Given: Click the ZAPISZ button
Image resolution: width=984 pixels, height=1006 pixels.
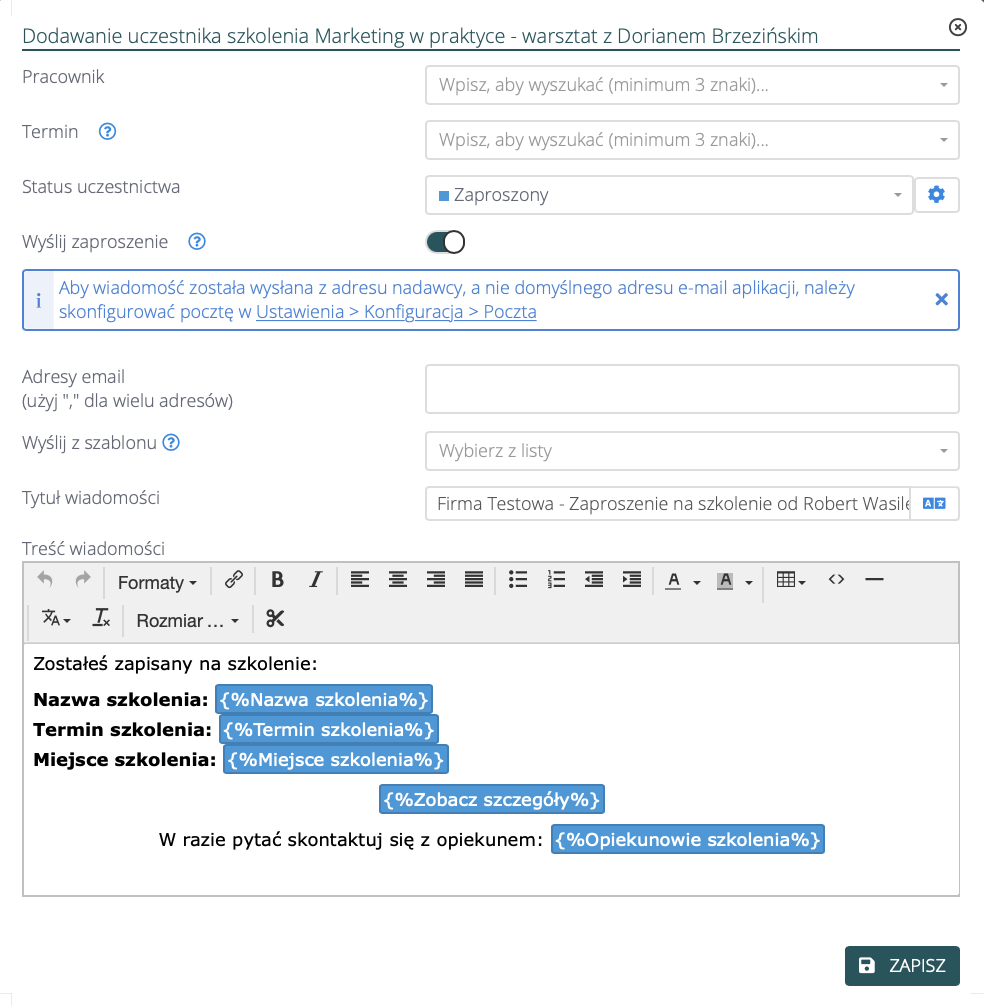Looking at the screenshot, I should [902, 966].
